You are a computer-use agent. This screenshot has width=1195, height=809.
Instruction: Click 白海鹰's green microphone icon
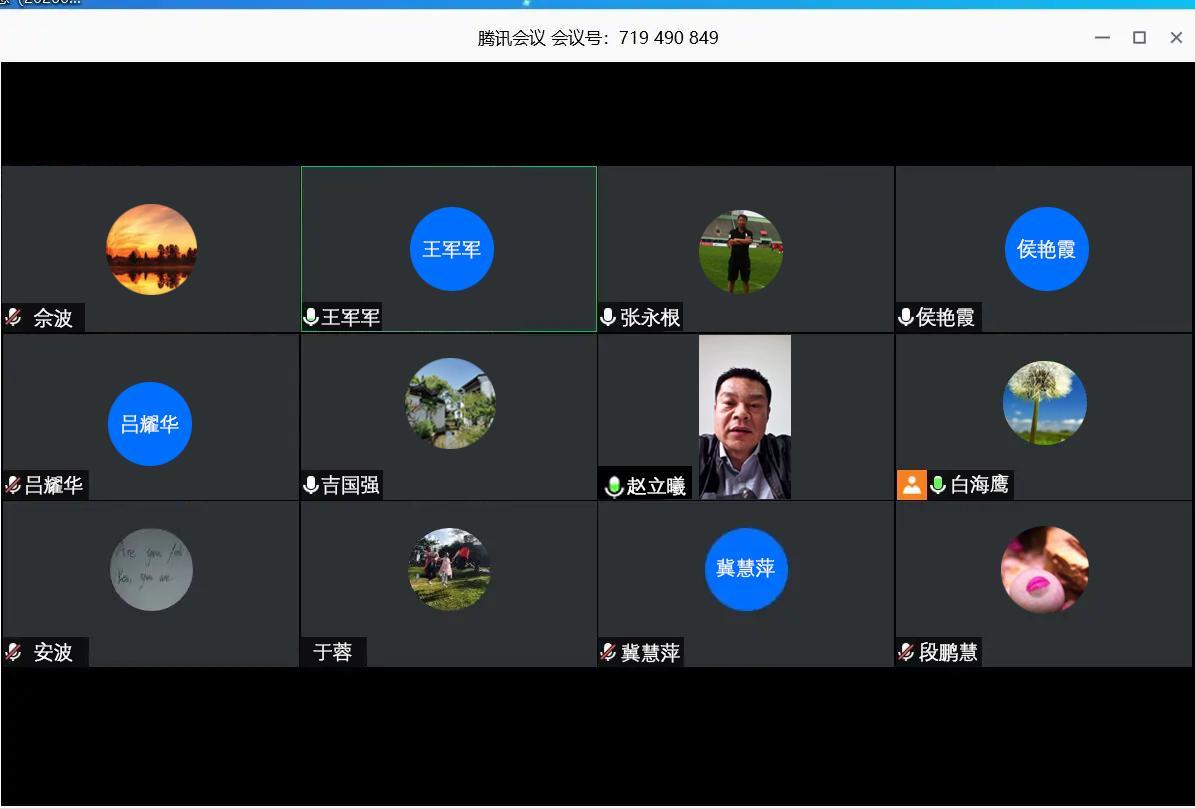937,485
